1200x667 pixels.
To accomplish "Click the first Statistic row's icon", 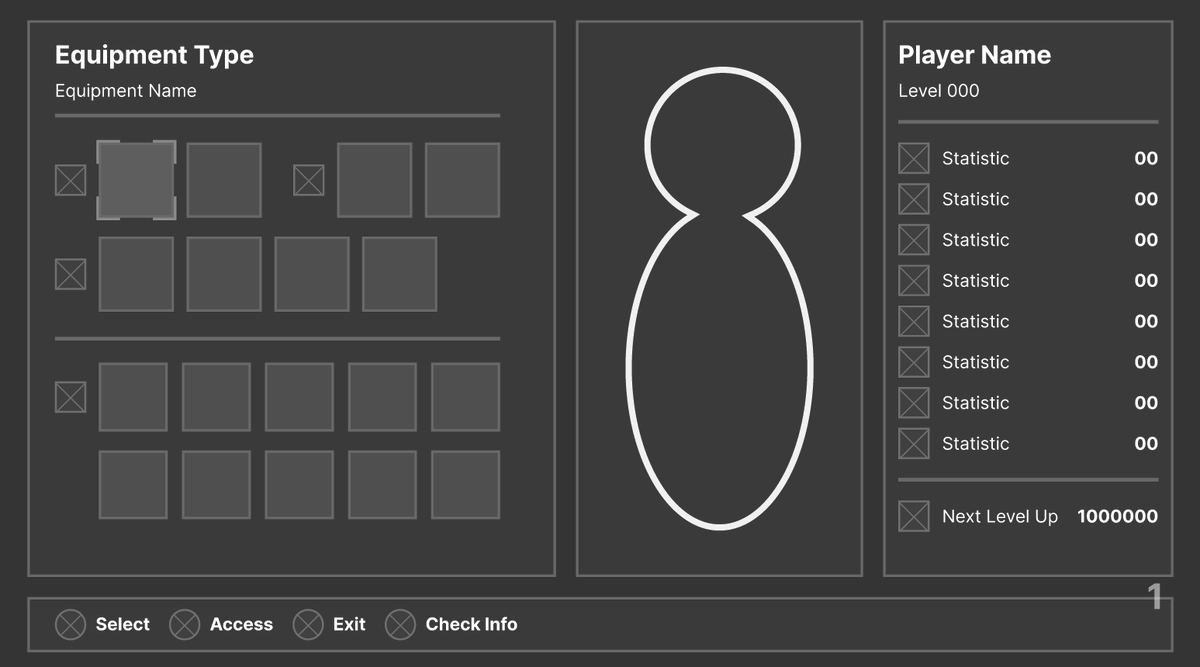I will point(914,158).
